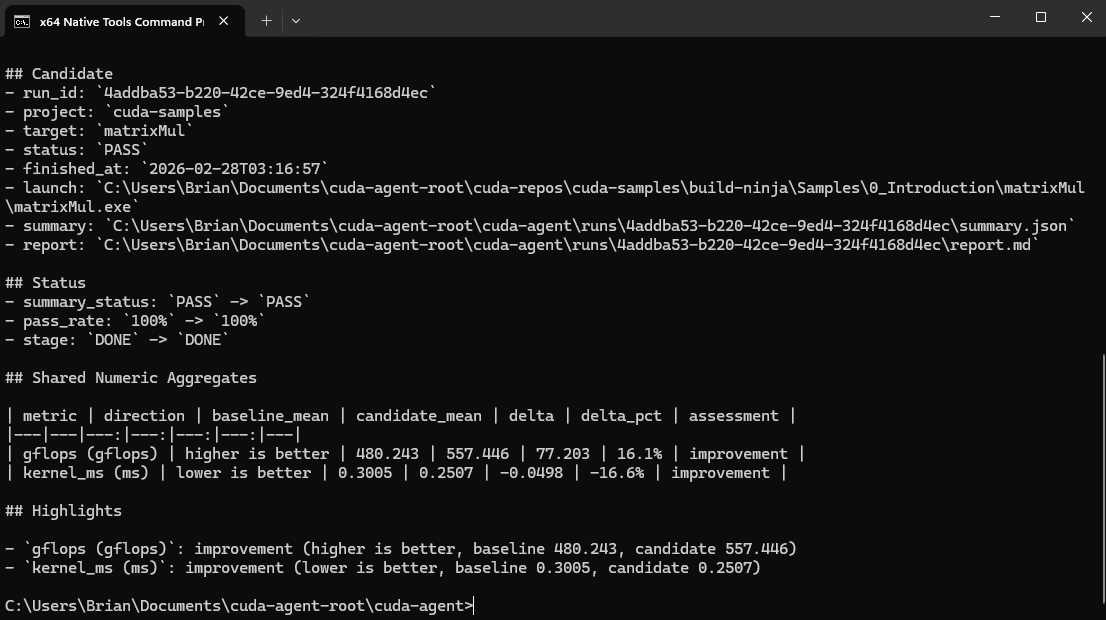The image size is (1106, 620).
Task: Open the tab dropdown chevron
Action: 296,20
